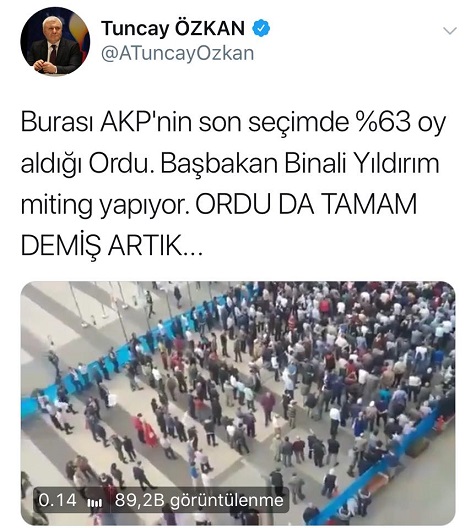
Task: Click 'DEMİŞ ARTIK...' at end of tweet
Action: pyautogui.click(x=111, y=245)
